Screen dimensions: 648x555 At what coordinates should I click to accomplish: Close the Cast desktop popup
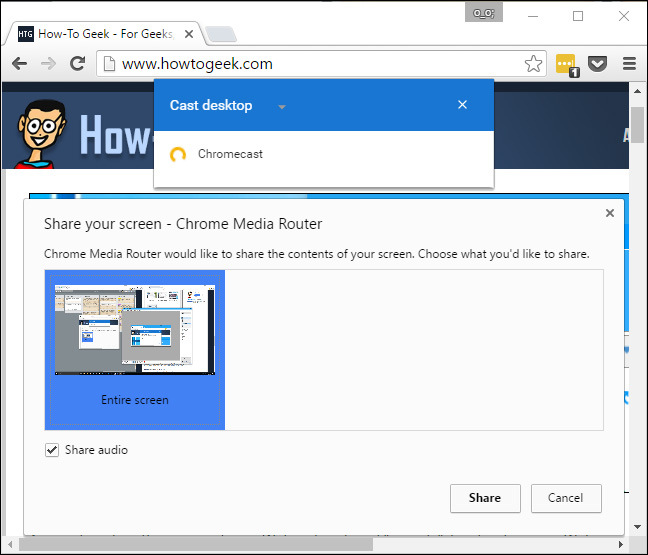click(x=462, y=105)
